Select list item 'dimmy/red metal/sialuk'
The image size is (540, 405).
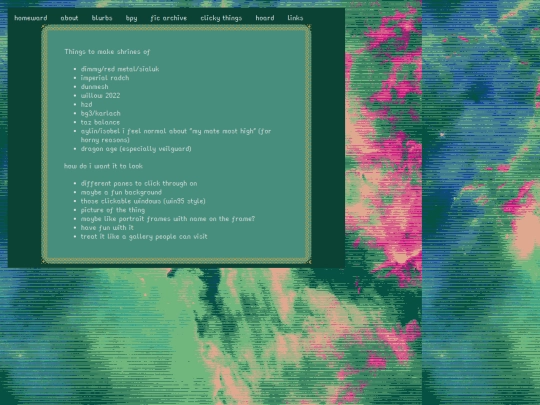[x=120, y=69]
